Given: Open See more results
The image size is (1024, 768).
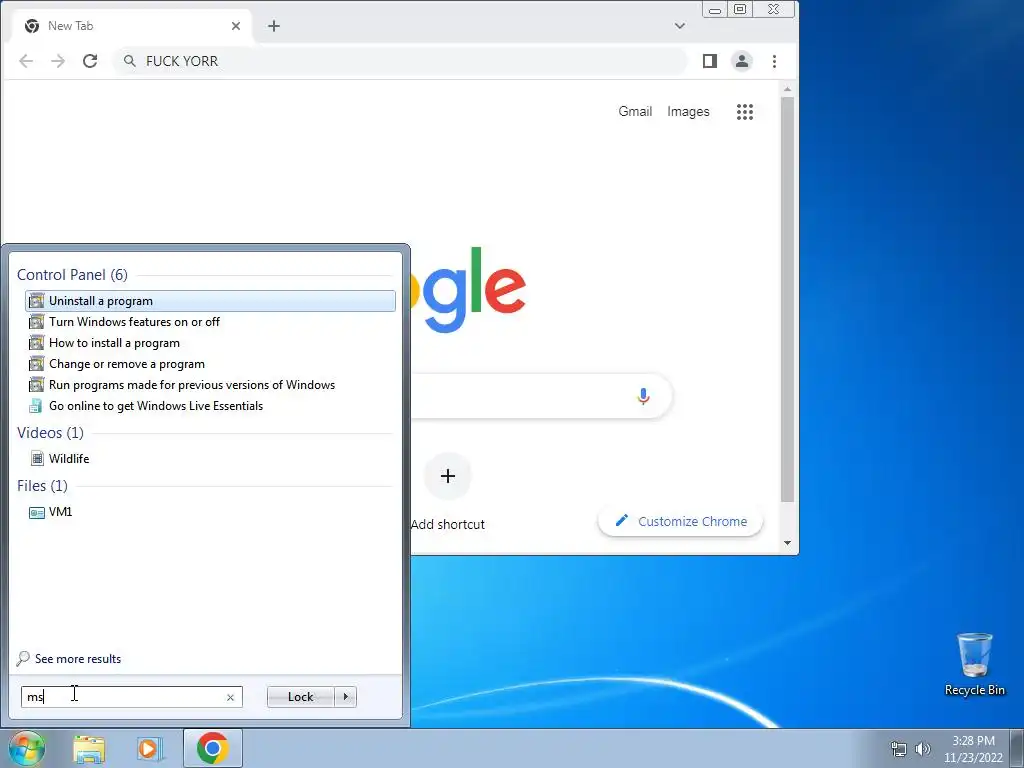Looking at the screenshot, I should [x=78, y=659].
